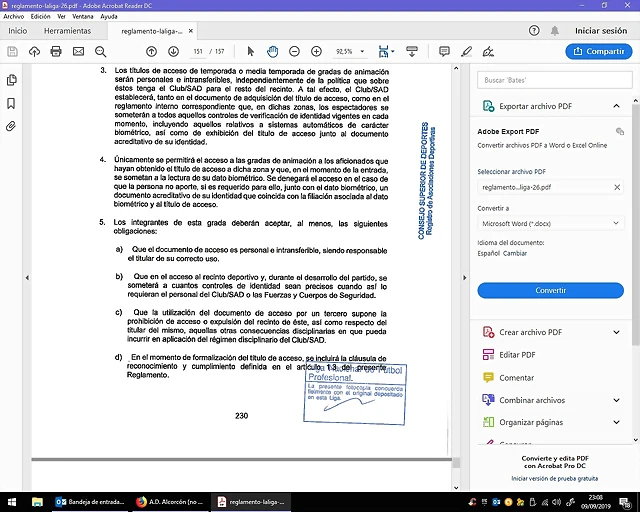
Task: Open page thumbnails side panel
Action: pos(11,80)
